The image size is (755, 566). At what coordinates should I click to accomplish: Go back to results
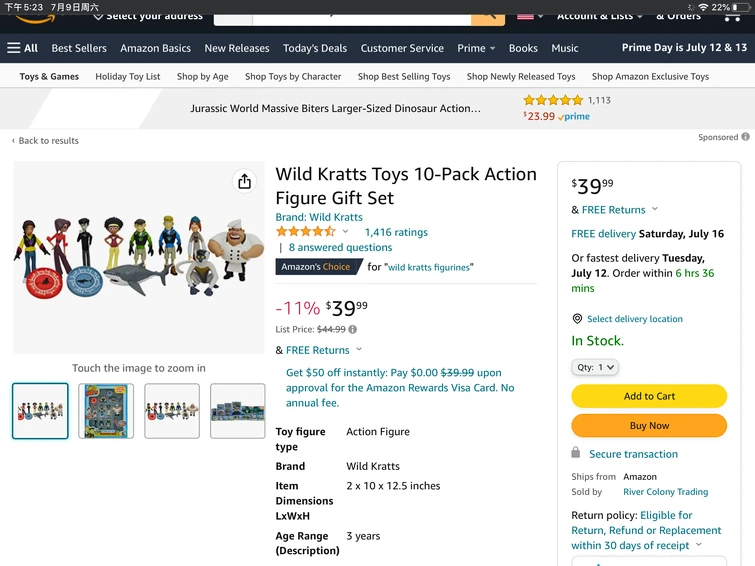click(45, 141)
